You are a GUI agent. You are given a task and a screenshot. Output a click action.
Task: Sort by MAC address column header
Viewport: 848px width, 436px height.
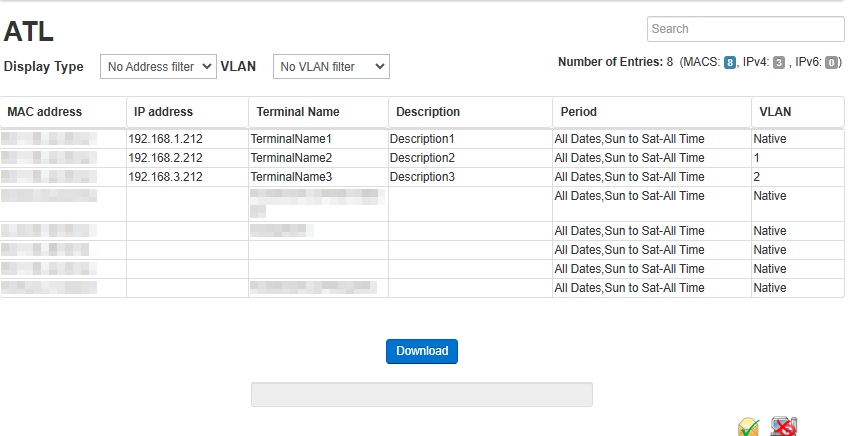coord(45,112)
